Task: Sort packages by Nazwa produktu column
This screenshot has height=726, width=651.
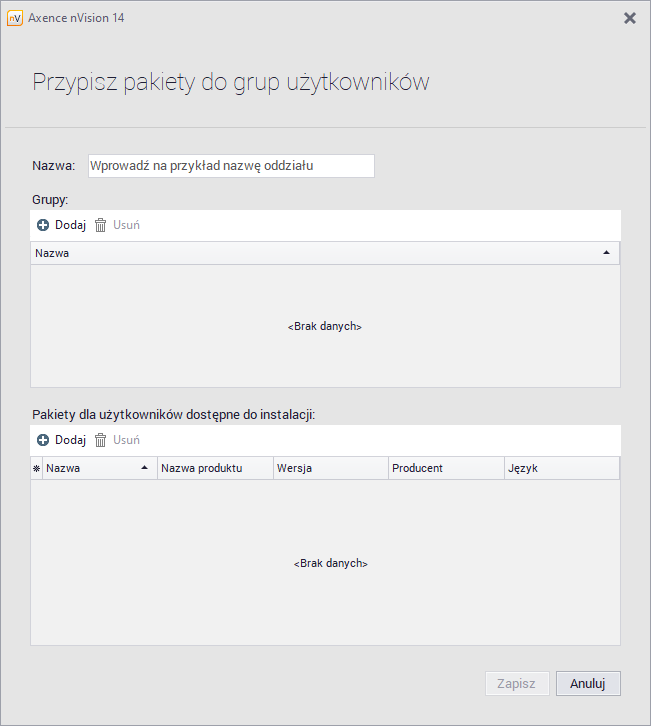Action: 215,468
